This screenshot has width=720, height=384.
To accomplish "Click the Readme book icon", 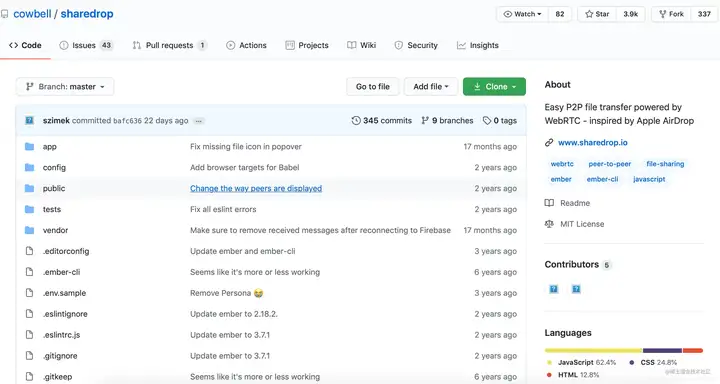I will 549,203.
